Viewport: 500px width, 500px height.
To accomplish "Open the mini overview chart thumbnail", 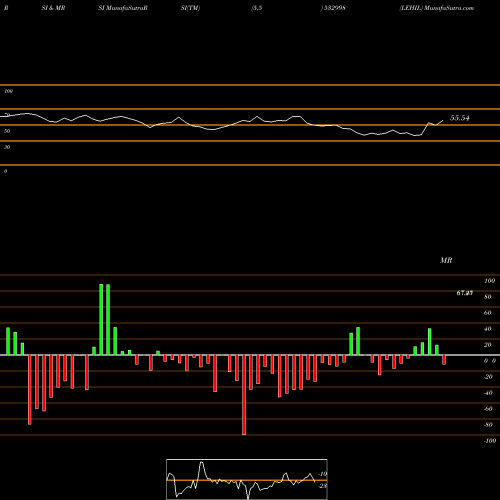I will pos(247,479).
